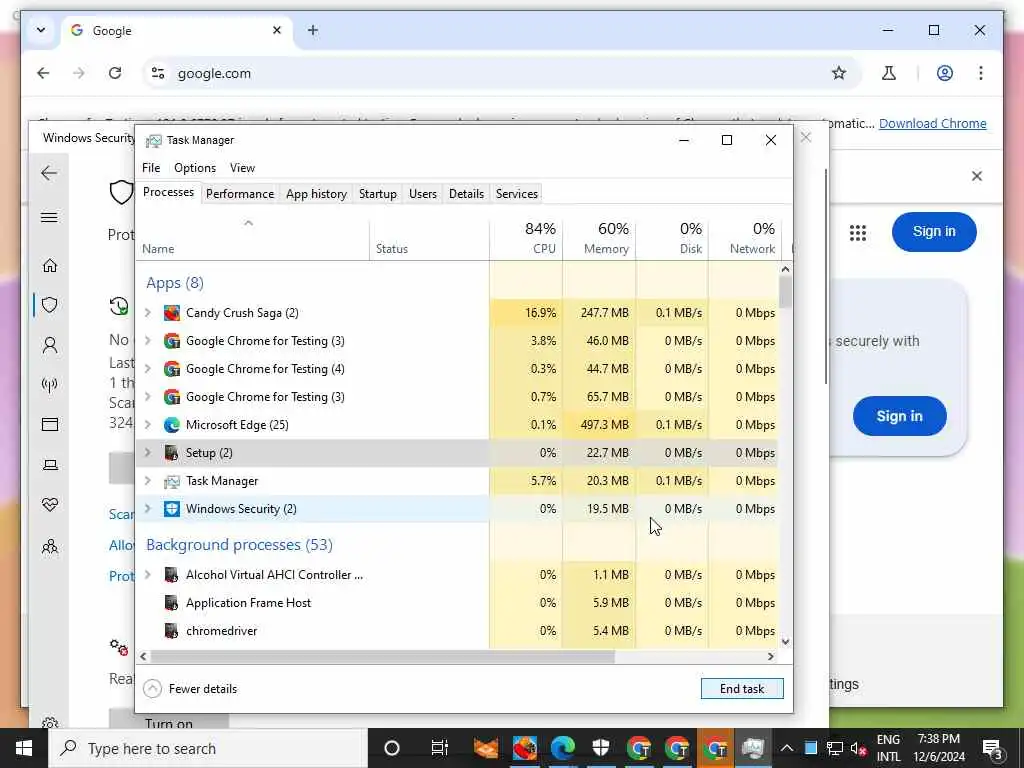This screenshot has width=1024, height=768.
Task: Collapse Task Manager with Fewer details
Action: tap(190, 688)
